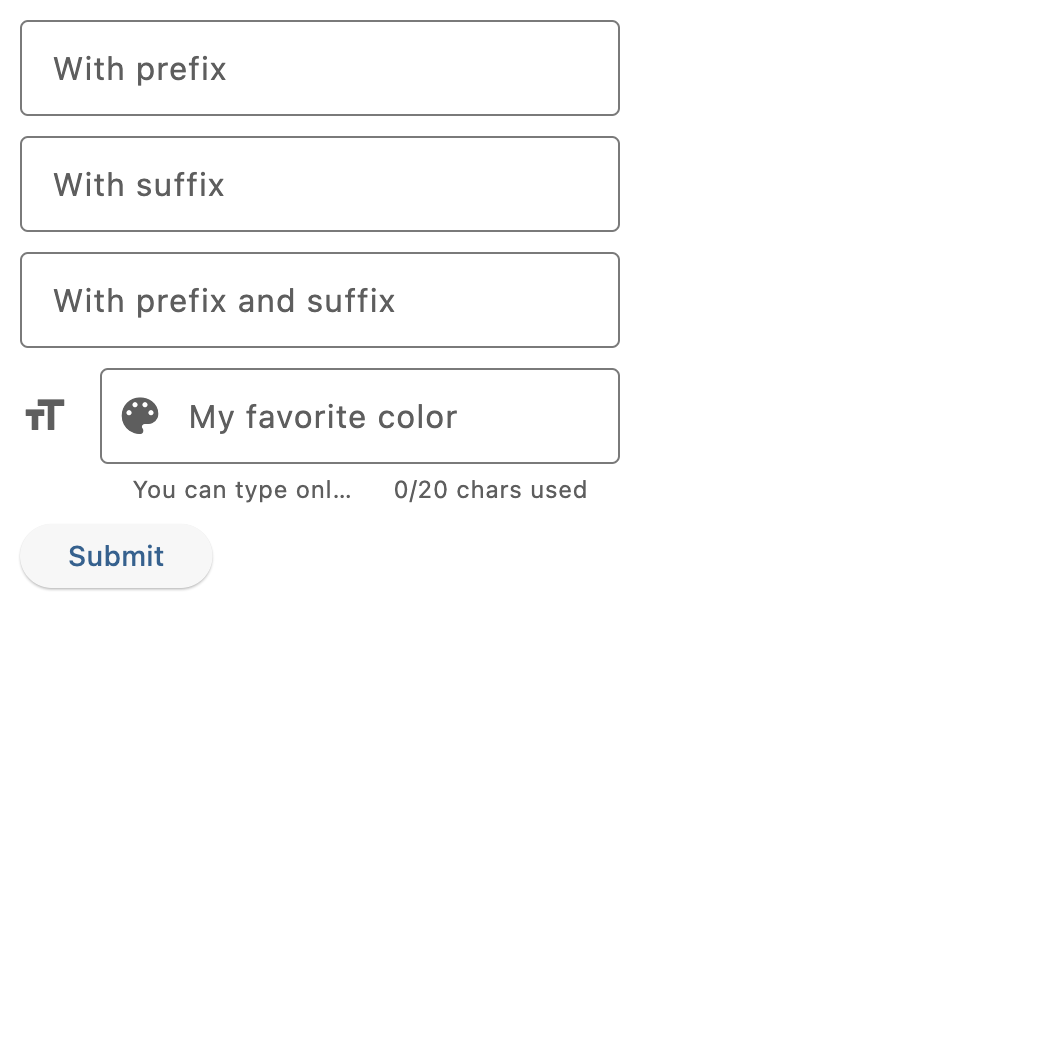Click the Submit button
Viewport: 1040px width, 1040px height.
pyautogui.click(x=116, y=556)
